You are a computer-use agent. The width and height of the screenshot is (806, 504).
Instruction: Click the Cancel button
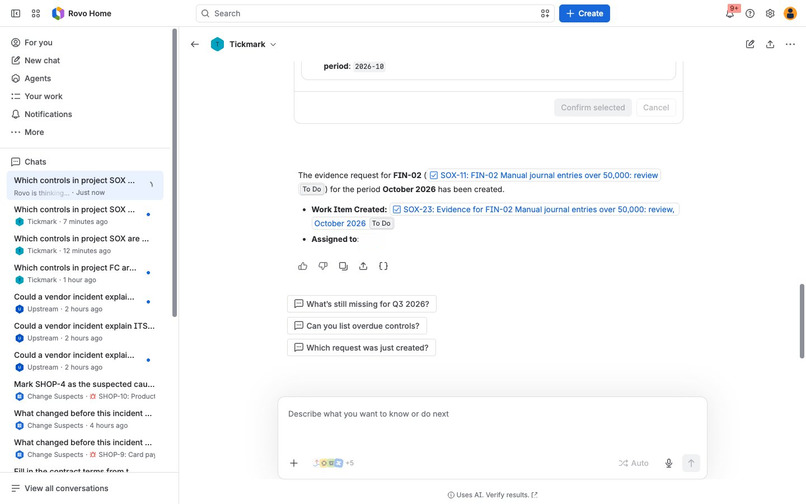(656, 107)
